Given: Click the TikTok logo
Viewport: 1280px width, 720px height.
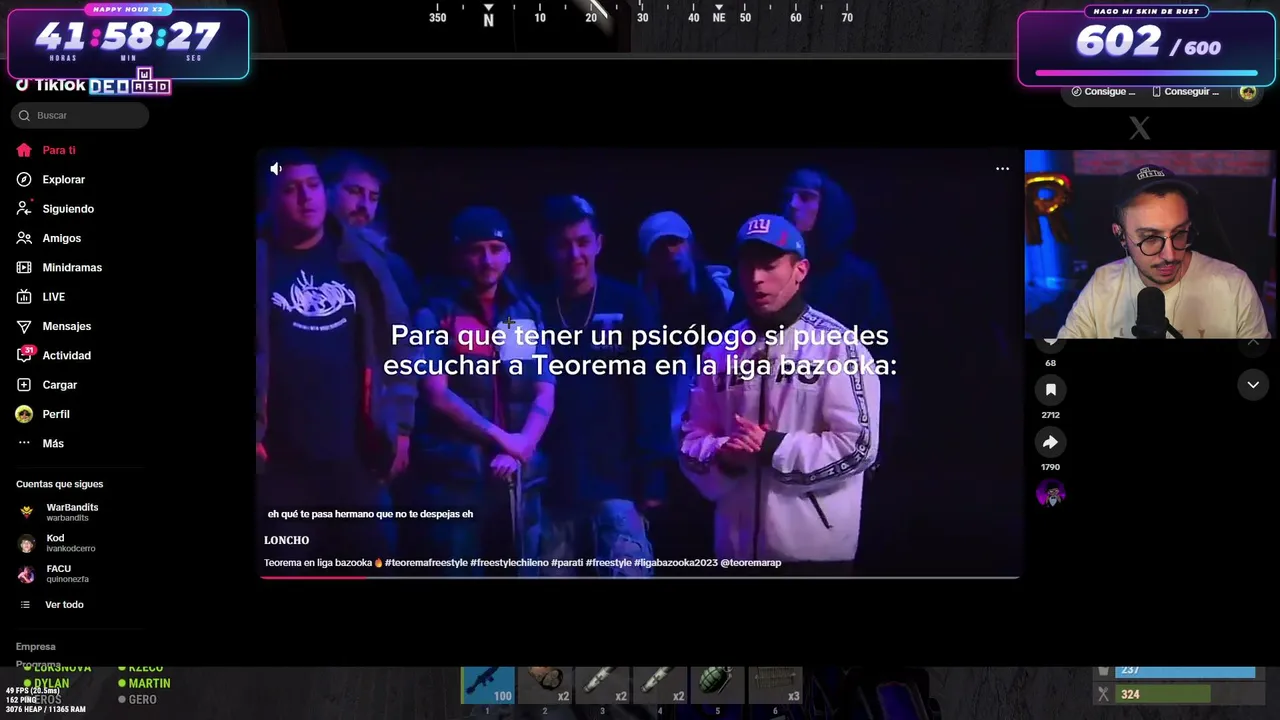Looking at the screenshot, I should [x=50, y=86].
